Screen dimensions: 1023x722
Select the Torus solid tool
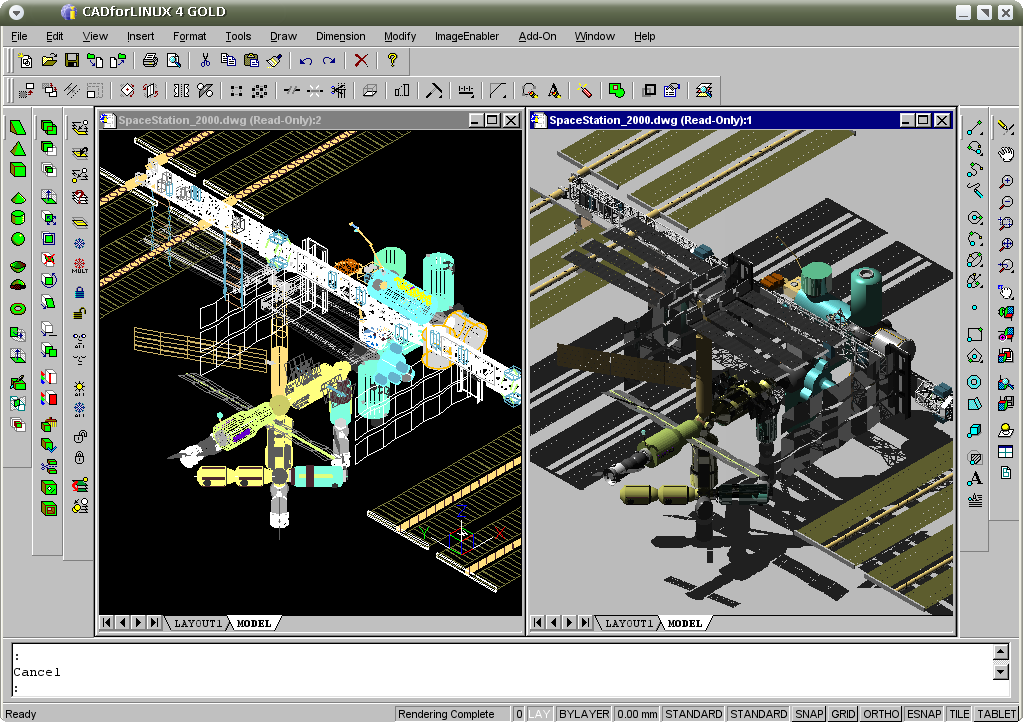pyautogui.click(x=18, y=308)
